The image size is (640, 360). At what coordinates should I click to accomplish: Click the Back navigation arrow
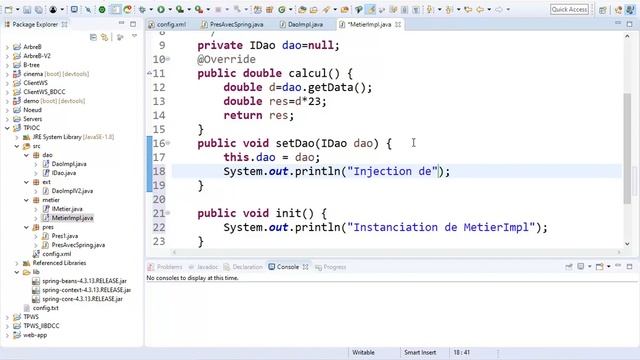pos(480,9)
